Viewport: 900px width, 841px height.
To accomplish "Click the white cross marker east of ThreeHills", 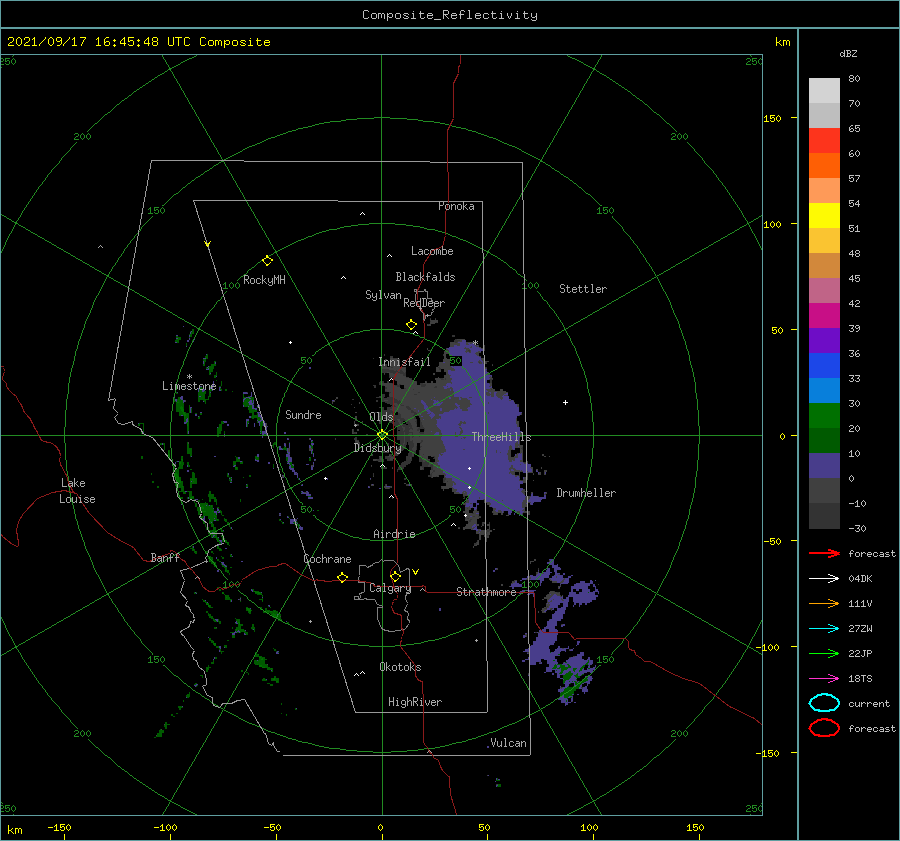I will click(x=565, y=402).
